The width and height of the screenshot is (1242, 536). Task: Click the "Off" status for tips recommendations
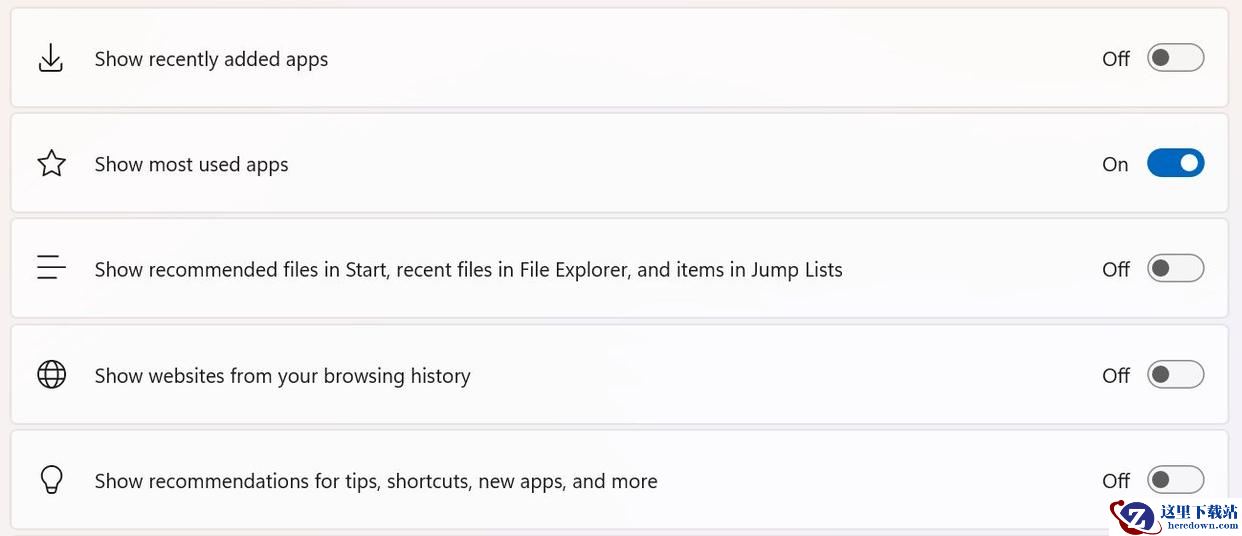point(1116,481)
